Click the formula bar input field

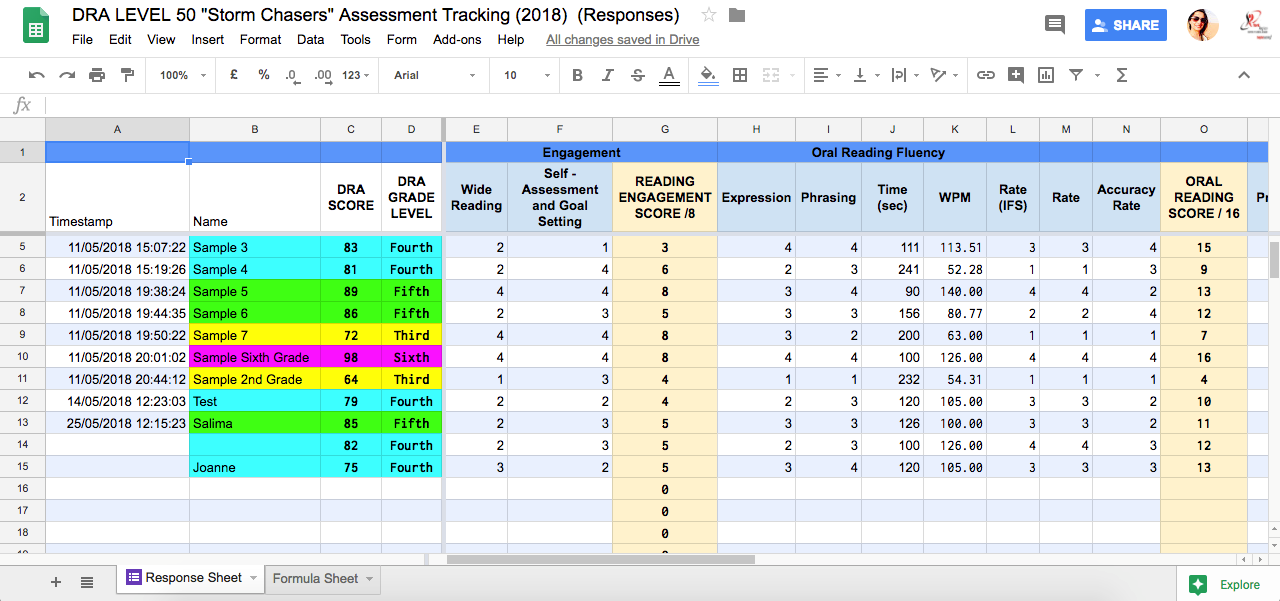click(x=640, y=105)
